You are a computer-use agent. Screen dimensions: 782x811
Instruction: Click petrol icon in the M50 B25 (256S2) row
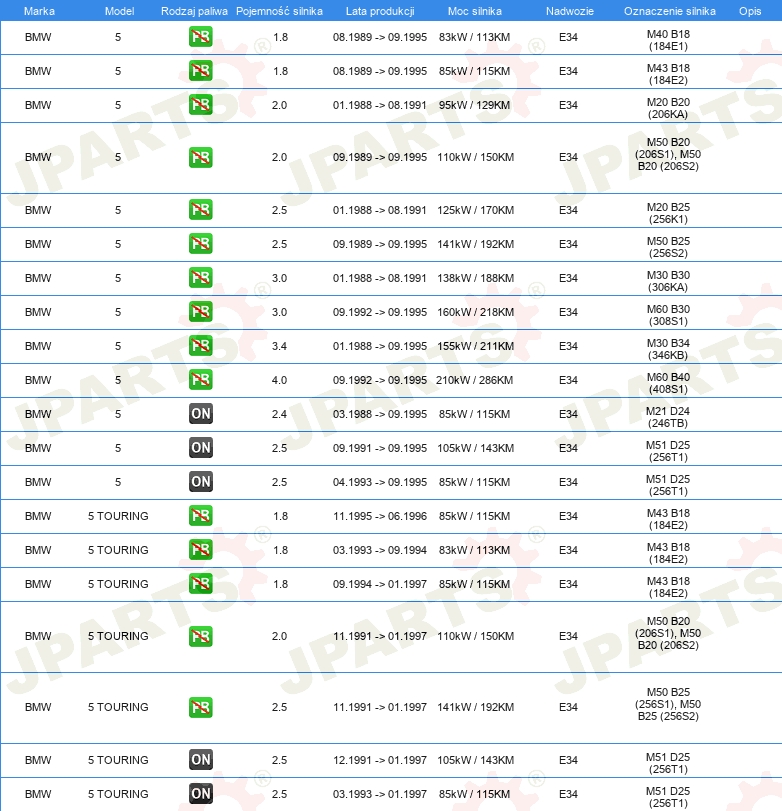coord(201,244)
